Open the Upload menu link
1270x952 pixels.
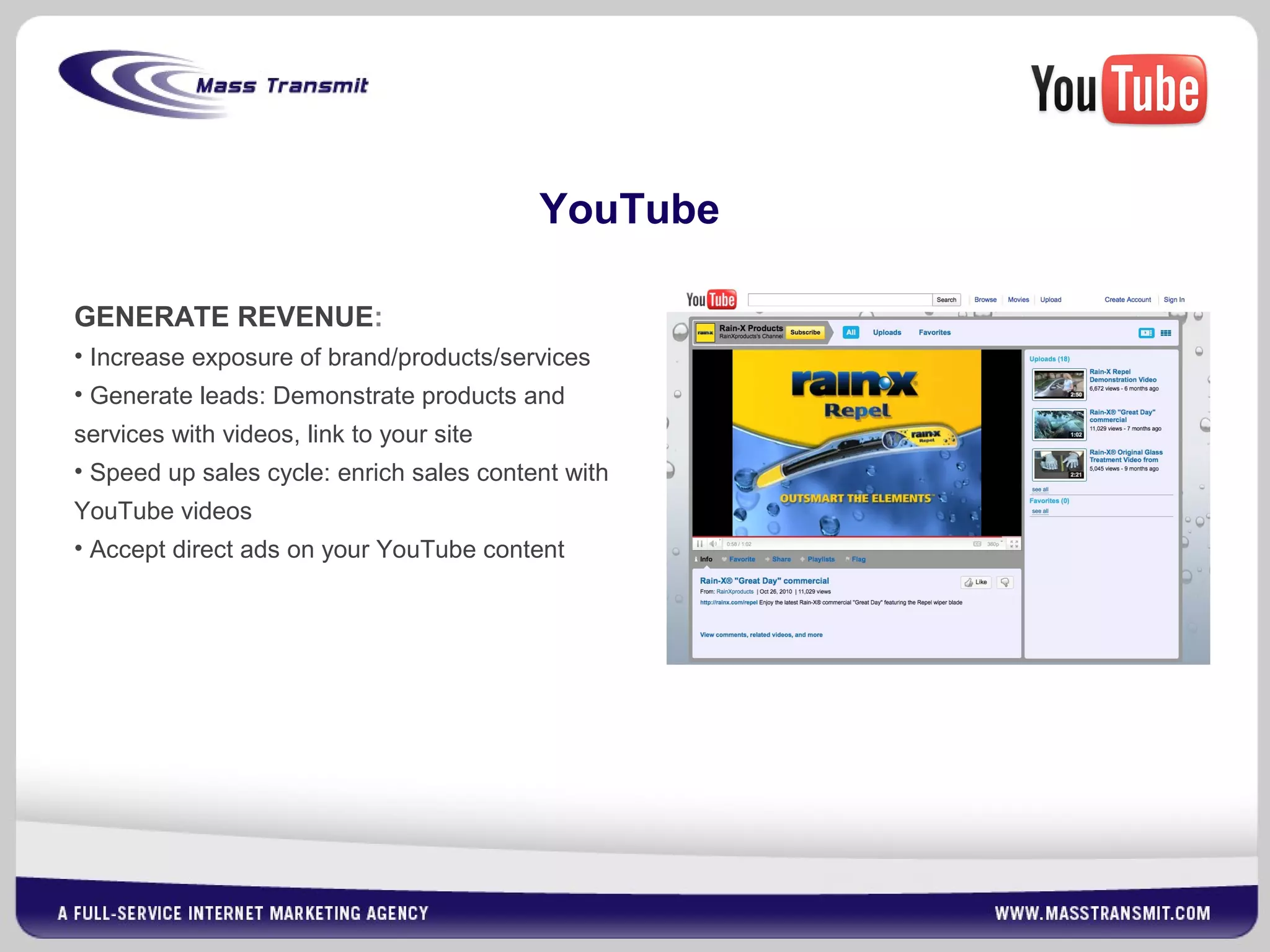[1050, 300]
